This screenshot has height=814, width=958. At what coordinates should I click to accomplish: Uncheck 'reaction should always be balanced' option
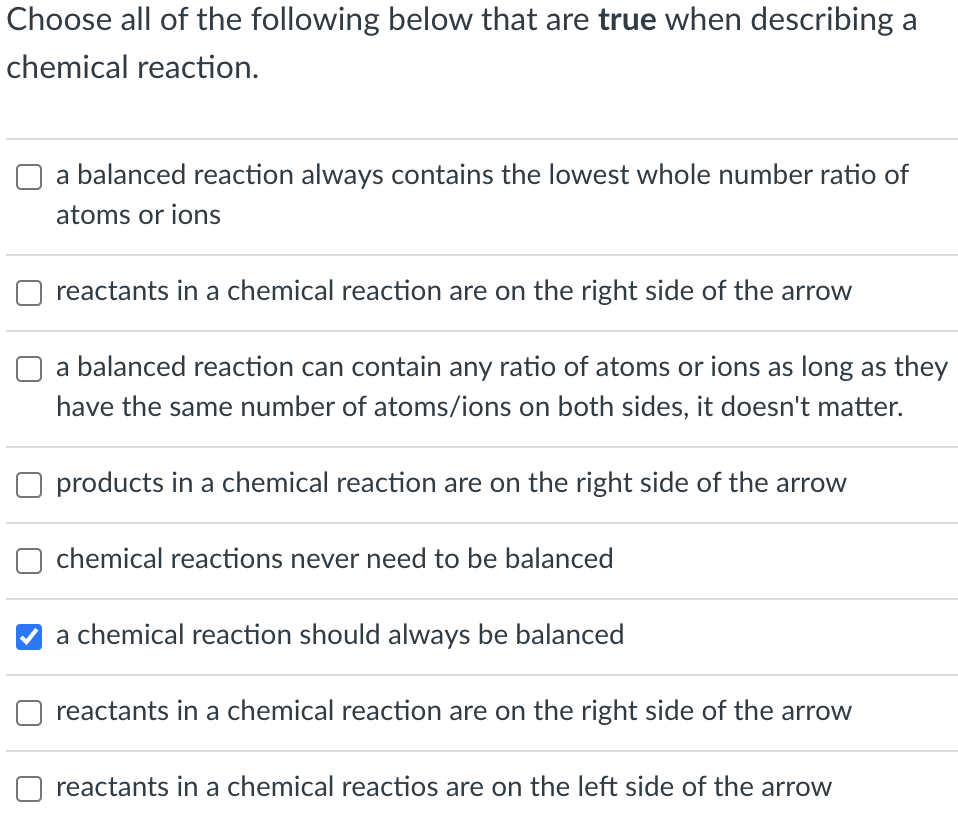click(28, 636)
